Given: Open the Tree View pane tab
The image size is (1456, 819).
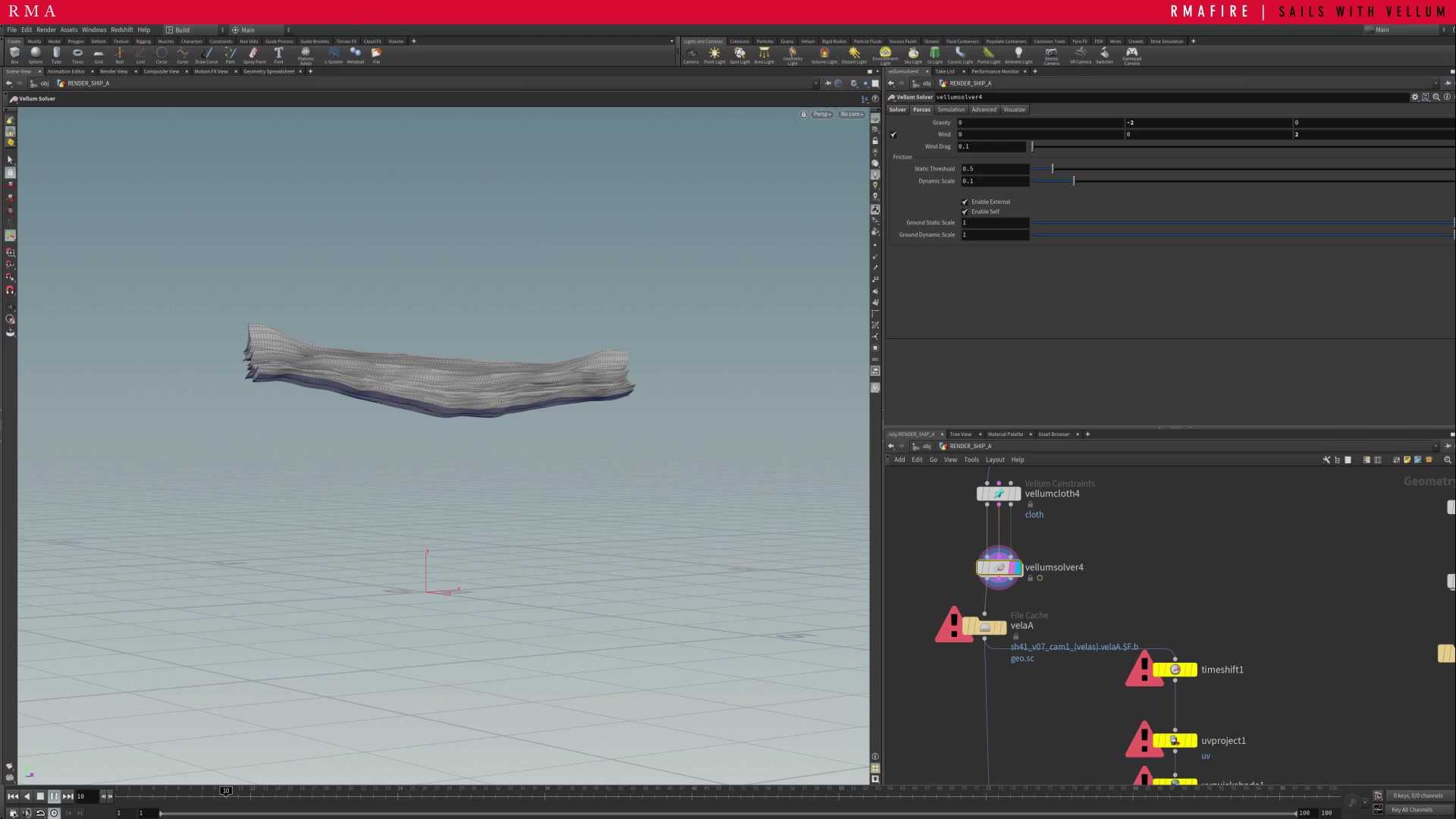Looking at the screenshot, I should [961, 435].
